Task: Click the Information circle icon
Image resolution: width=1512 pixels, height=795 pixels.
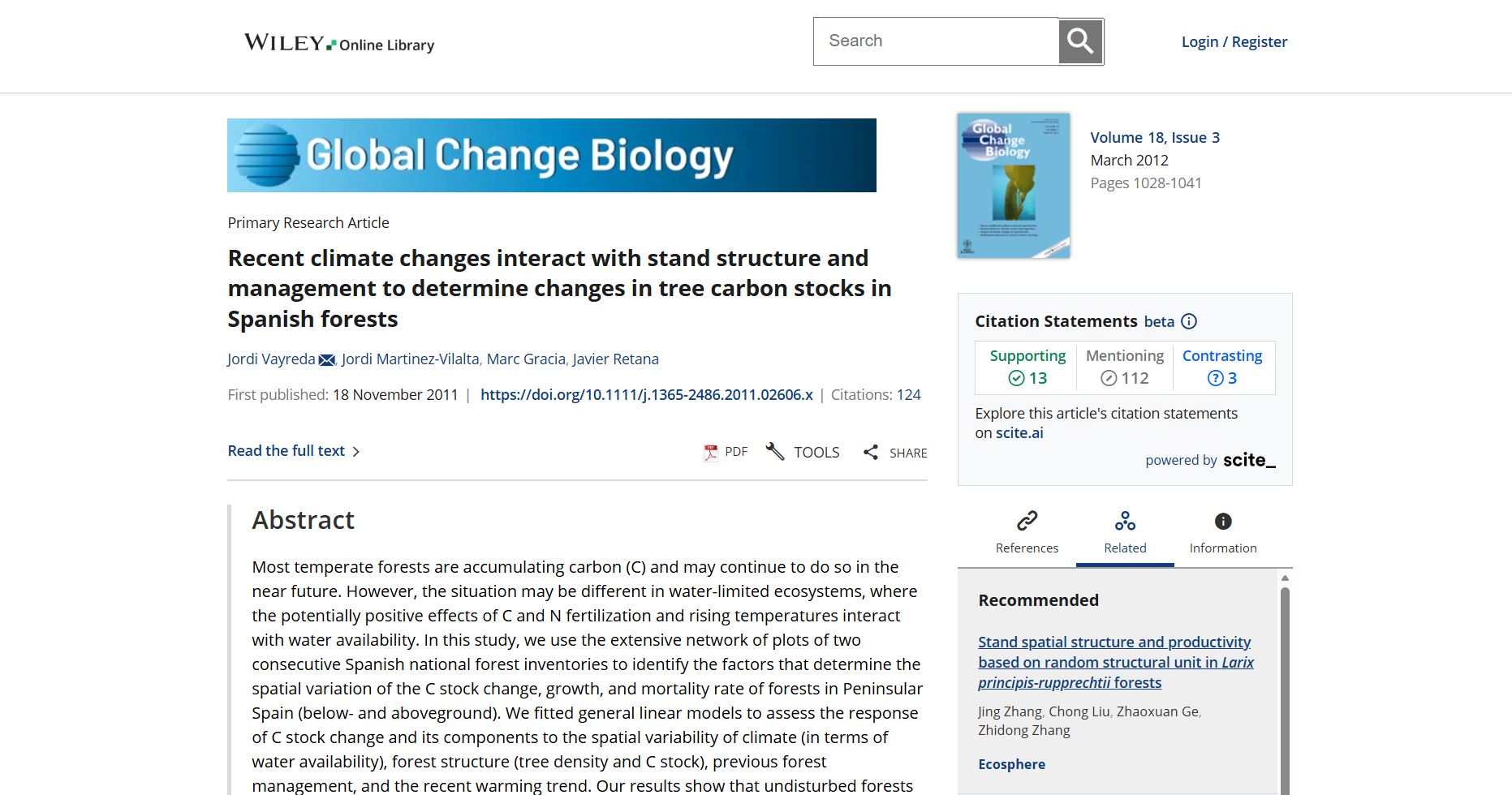Action: click(x=1222, y=522)
